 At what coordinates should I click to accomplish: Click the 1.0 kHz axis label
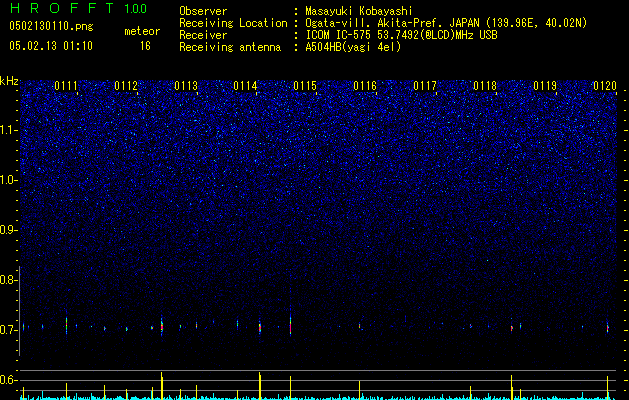[x=9, y=180]
